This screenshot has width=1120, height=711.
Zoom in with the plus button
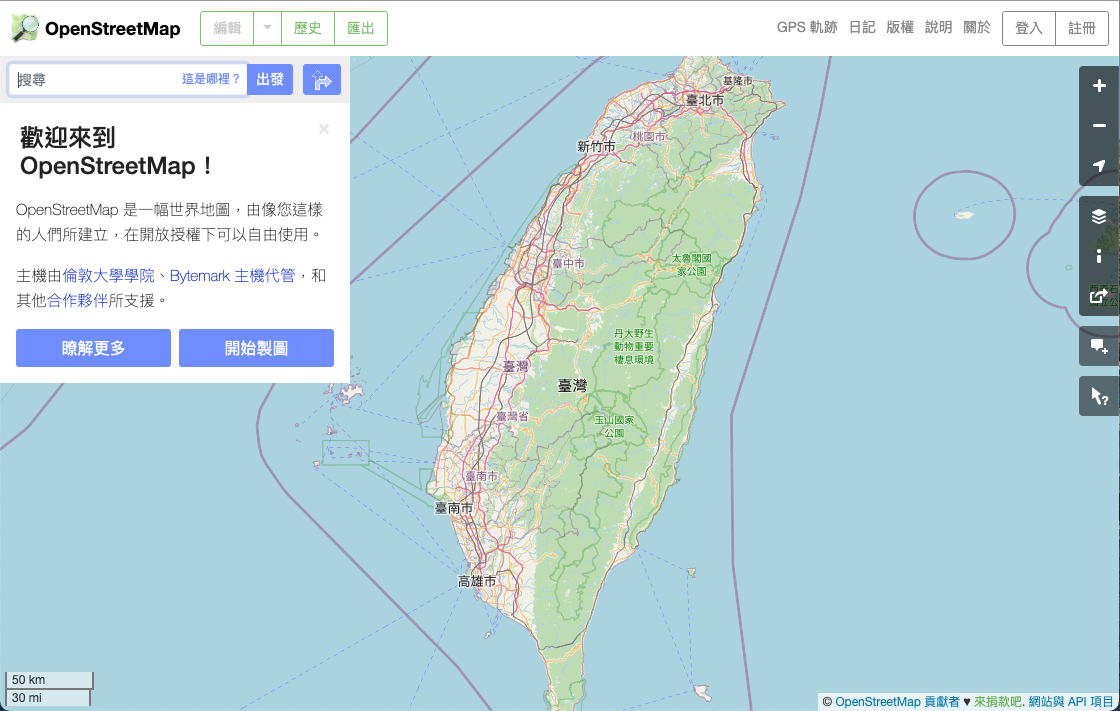pos(1099,86)
